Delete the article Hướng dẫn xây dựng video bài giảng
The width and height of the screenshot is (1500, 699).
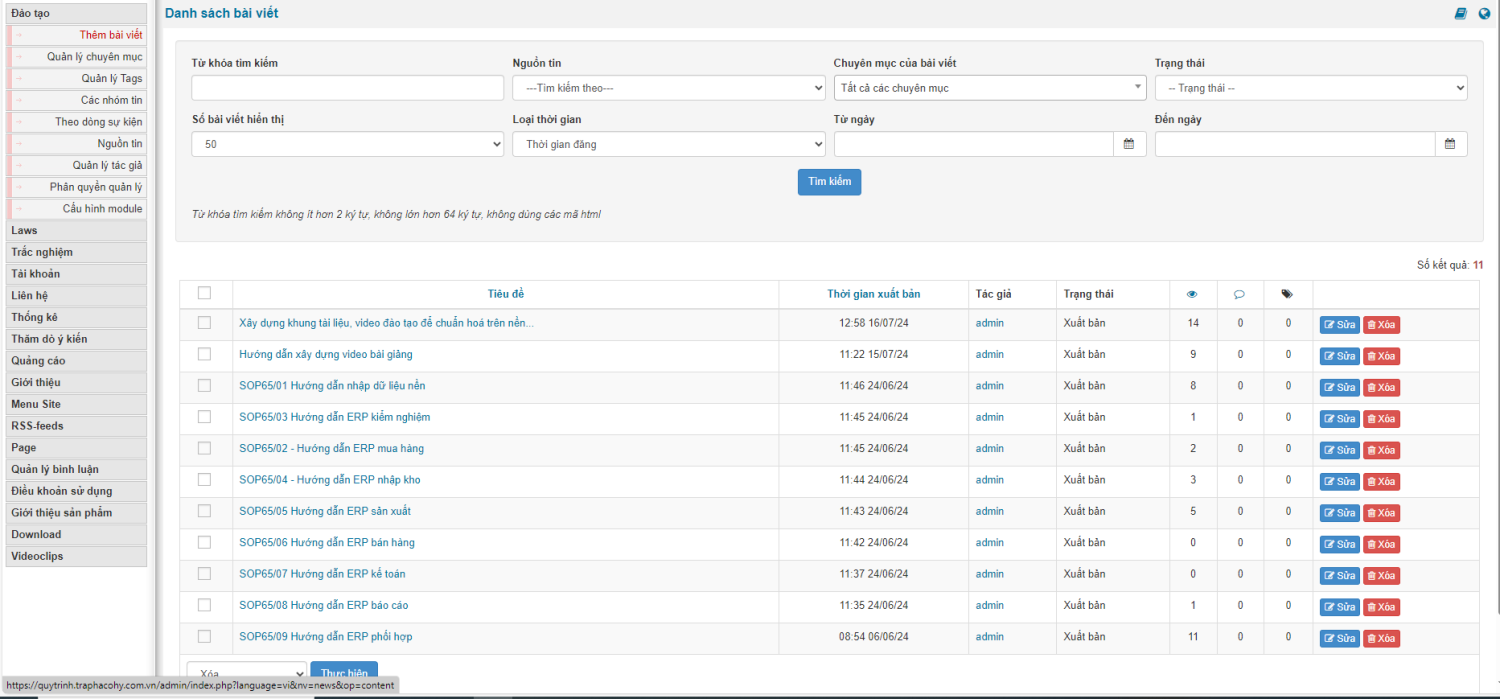tap(1381, 356)
